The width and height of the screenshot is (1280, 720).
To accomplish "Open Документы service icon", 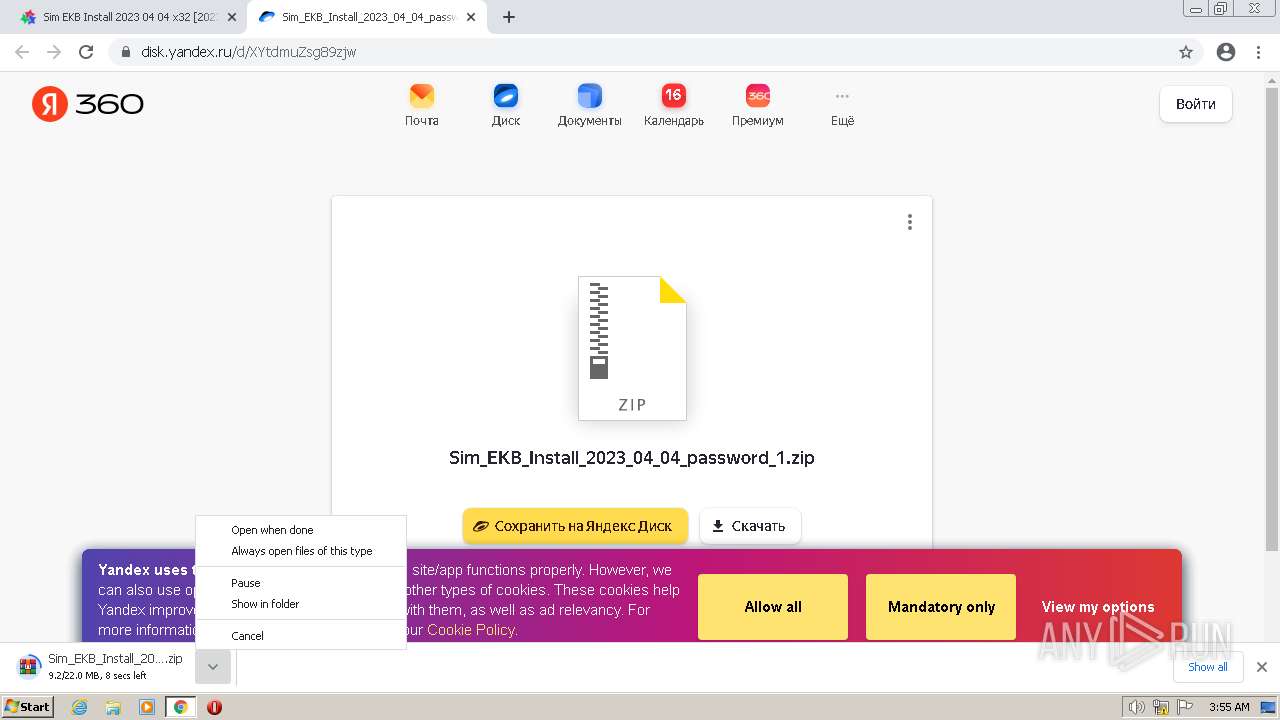I will point(590,105).
